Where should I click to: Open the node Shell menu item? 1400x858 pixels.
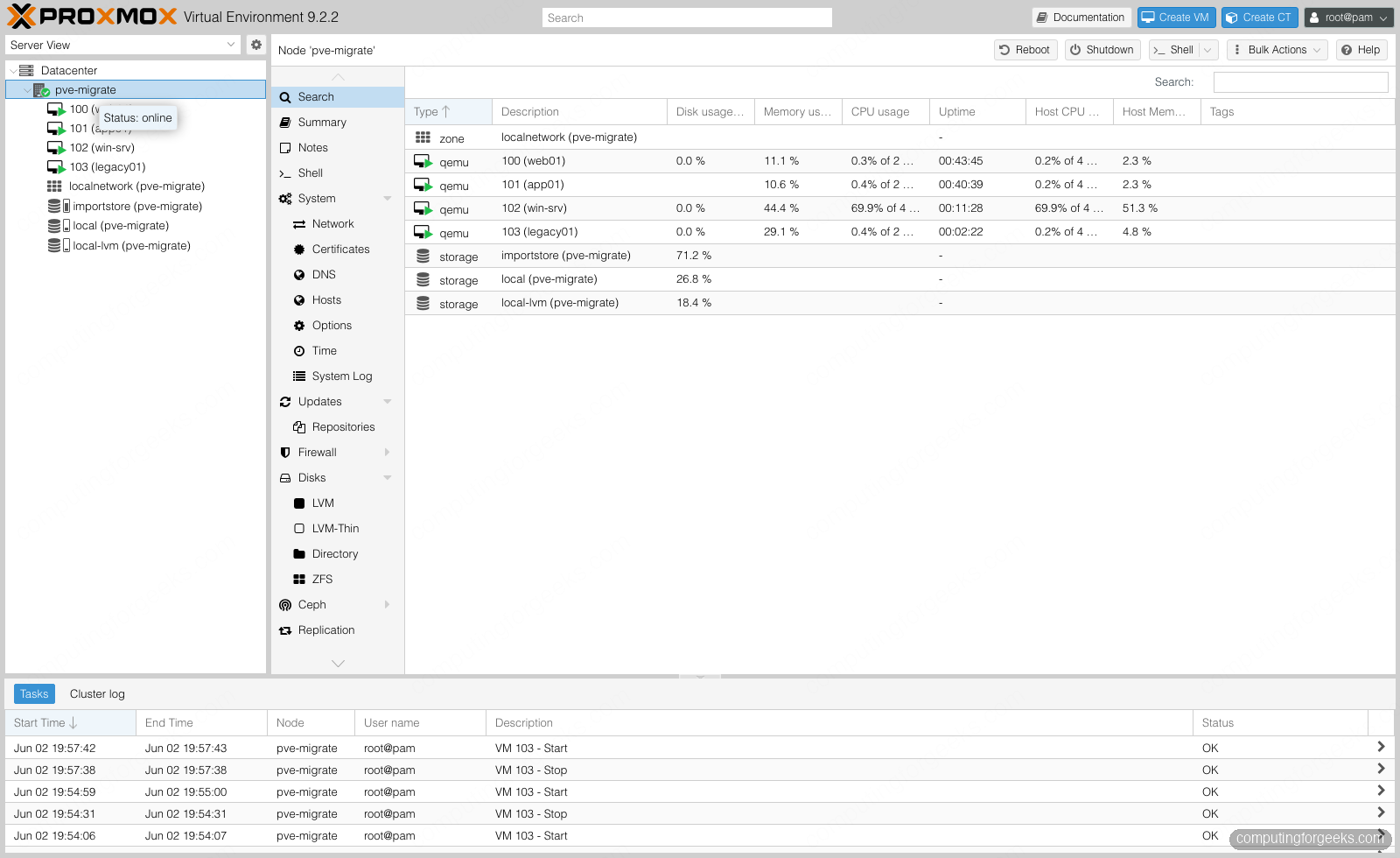click(338, 173)
